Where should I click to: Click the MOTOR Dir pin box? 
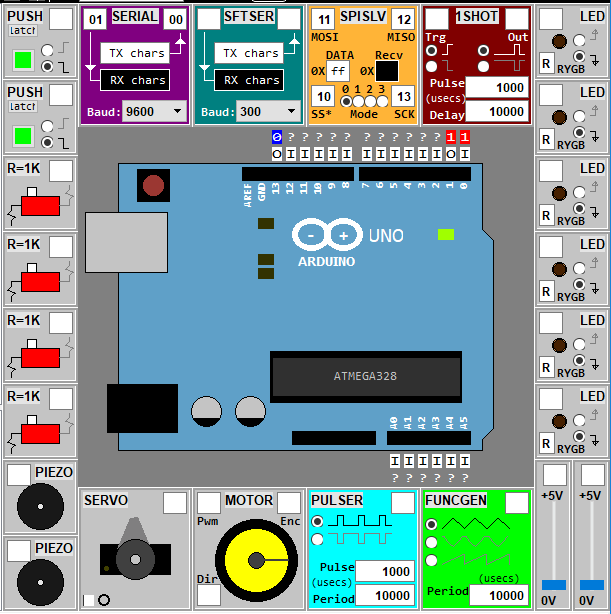(x=209, y=595)
